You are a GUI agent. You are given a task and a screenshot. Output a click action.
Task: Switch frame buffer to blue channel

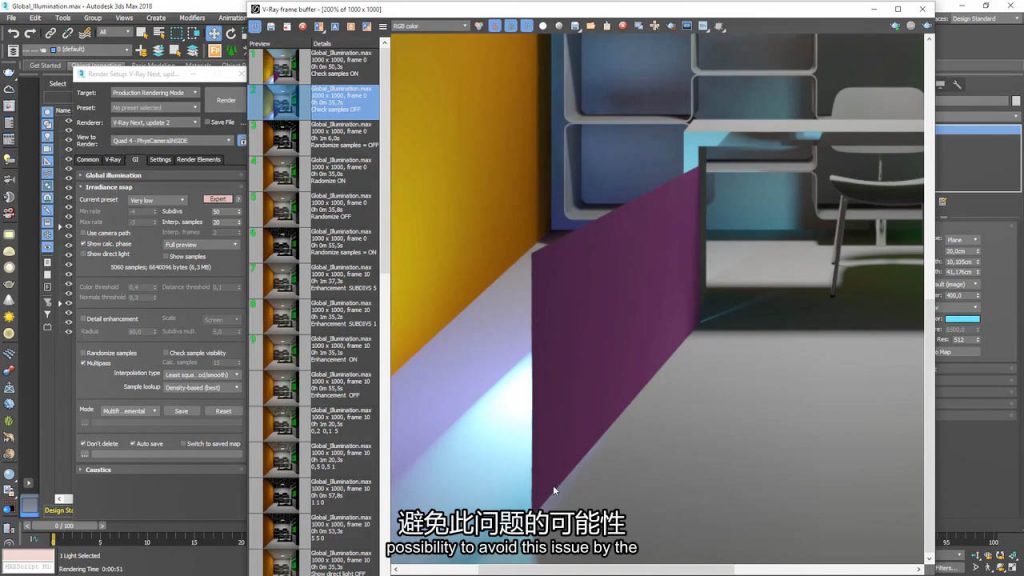pyautogui.click(x=526, y=26)
